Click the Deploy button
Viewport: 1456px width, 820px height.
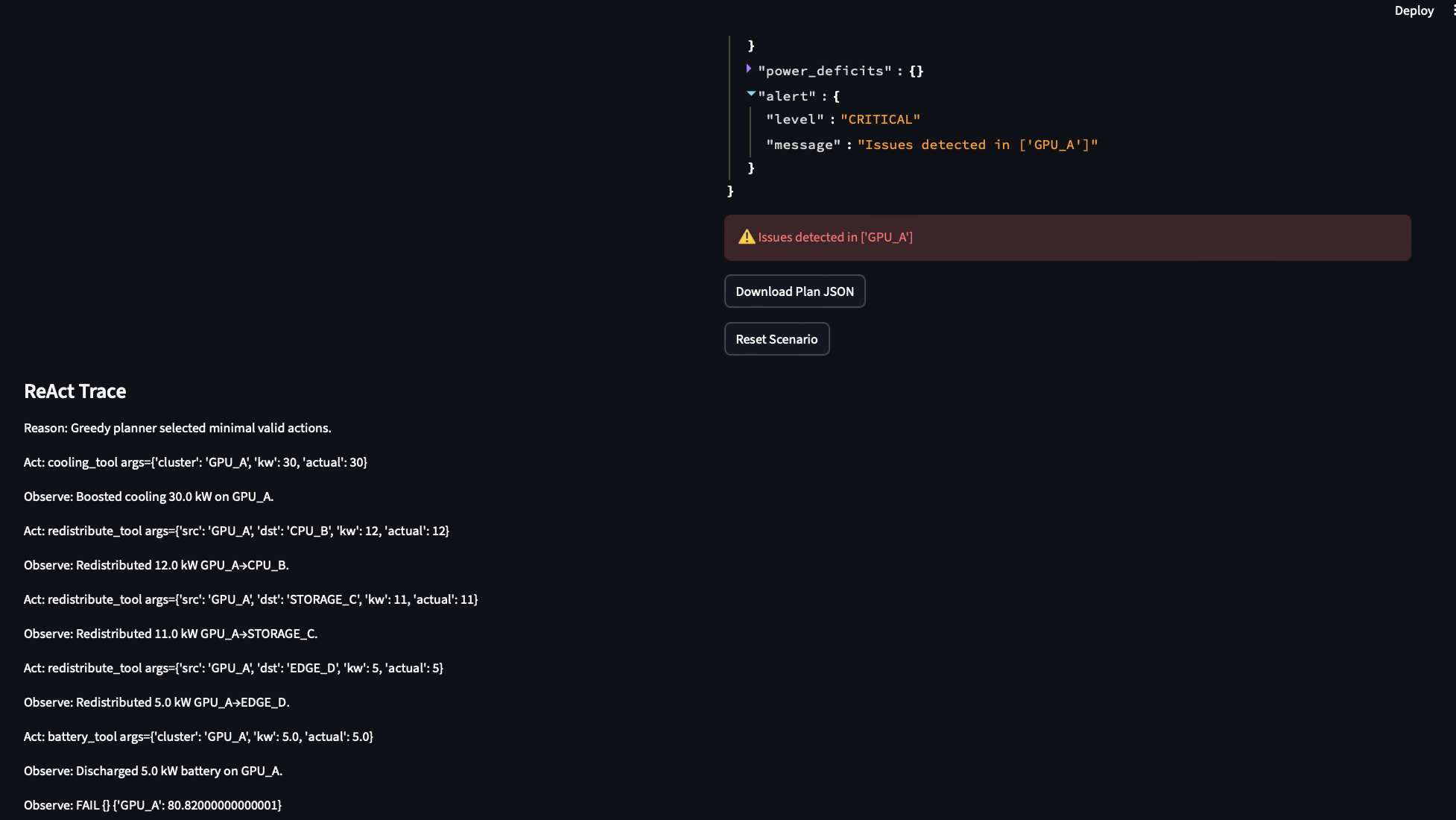[1414, 10]
